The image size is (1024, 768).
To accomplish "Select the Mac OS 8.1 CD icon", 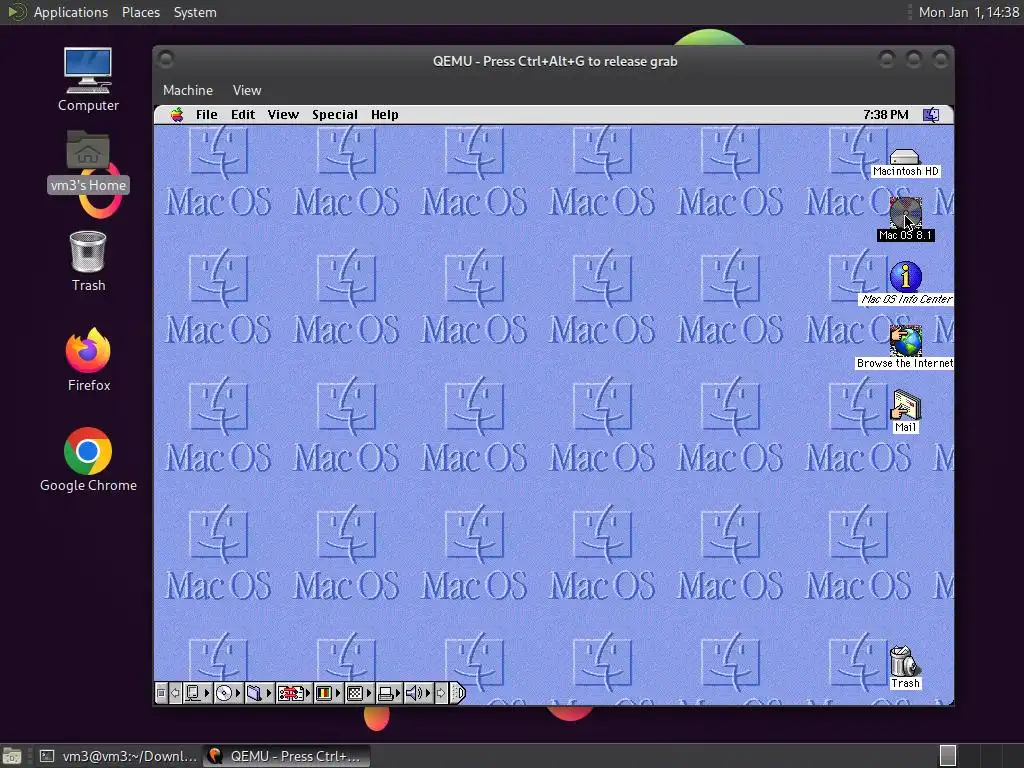I will click(905, 219).
